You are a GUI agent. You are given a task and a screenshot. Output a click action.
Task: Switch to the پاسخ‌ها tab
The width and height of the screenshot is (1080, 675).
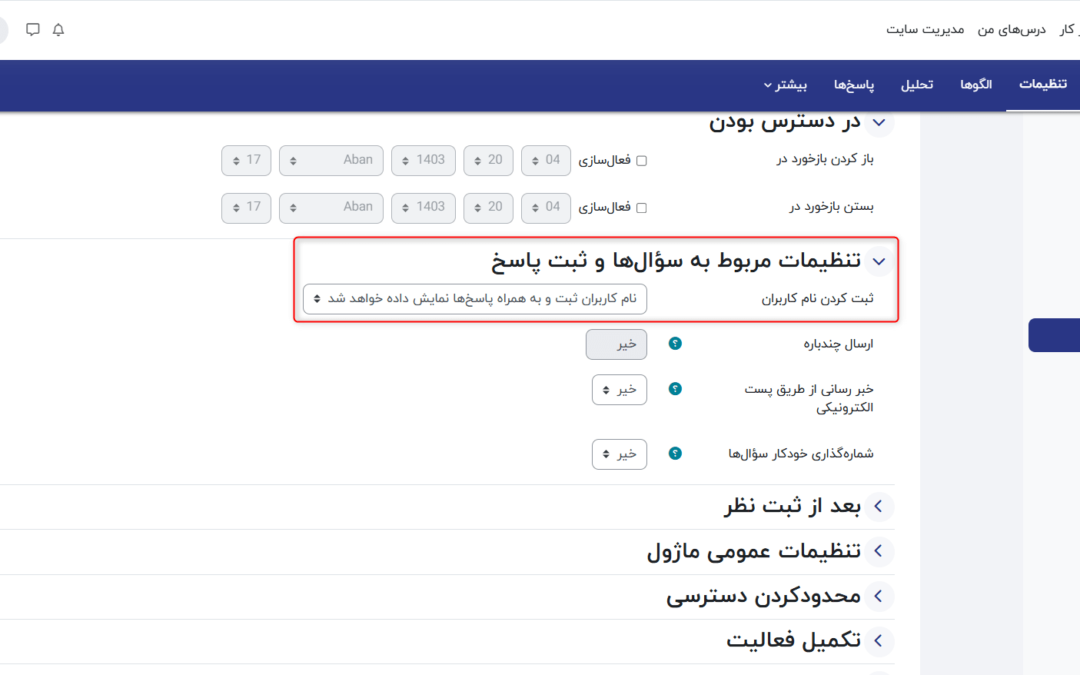click(855, 84)
